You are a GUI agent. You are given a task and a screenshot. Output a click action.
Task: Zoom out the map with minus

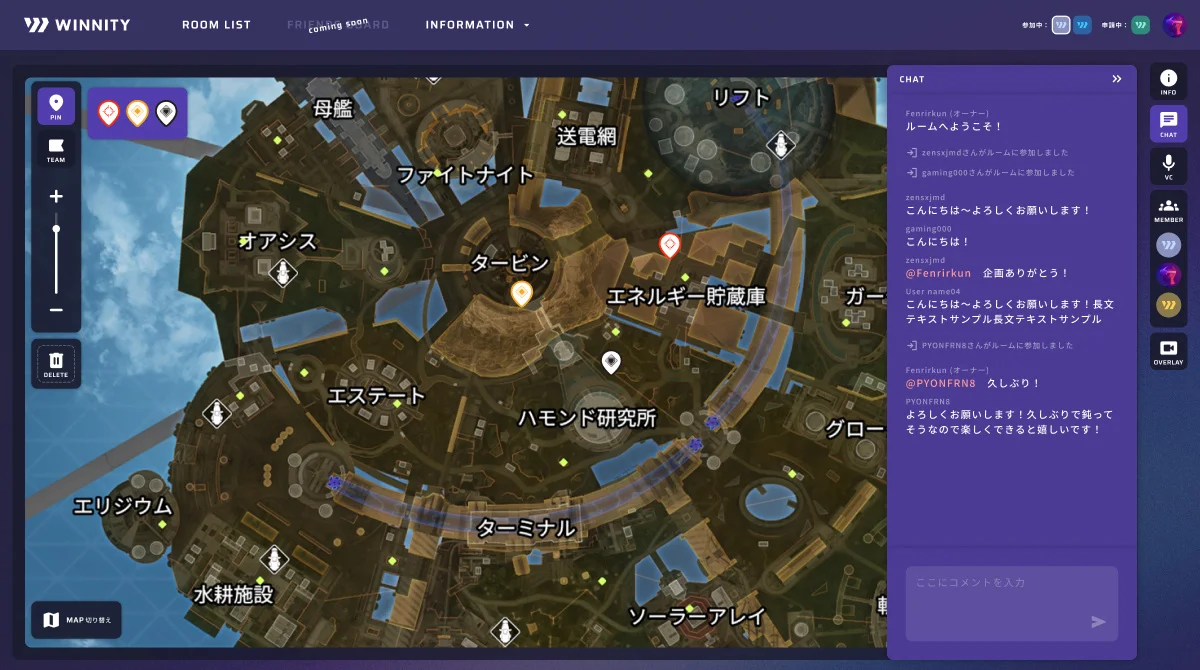[56, 310]
